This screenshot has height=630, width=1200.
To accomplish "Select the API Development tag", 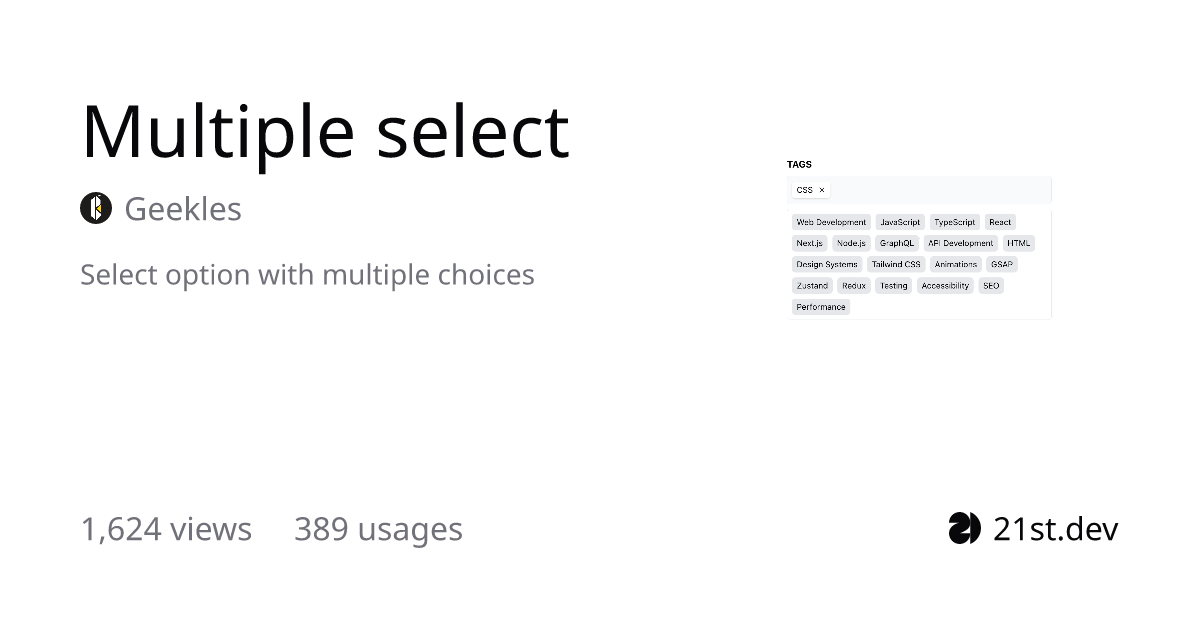I will pyautogui.click(x=960, y=243).
